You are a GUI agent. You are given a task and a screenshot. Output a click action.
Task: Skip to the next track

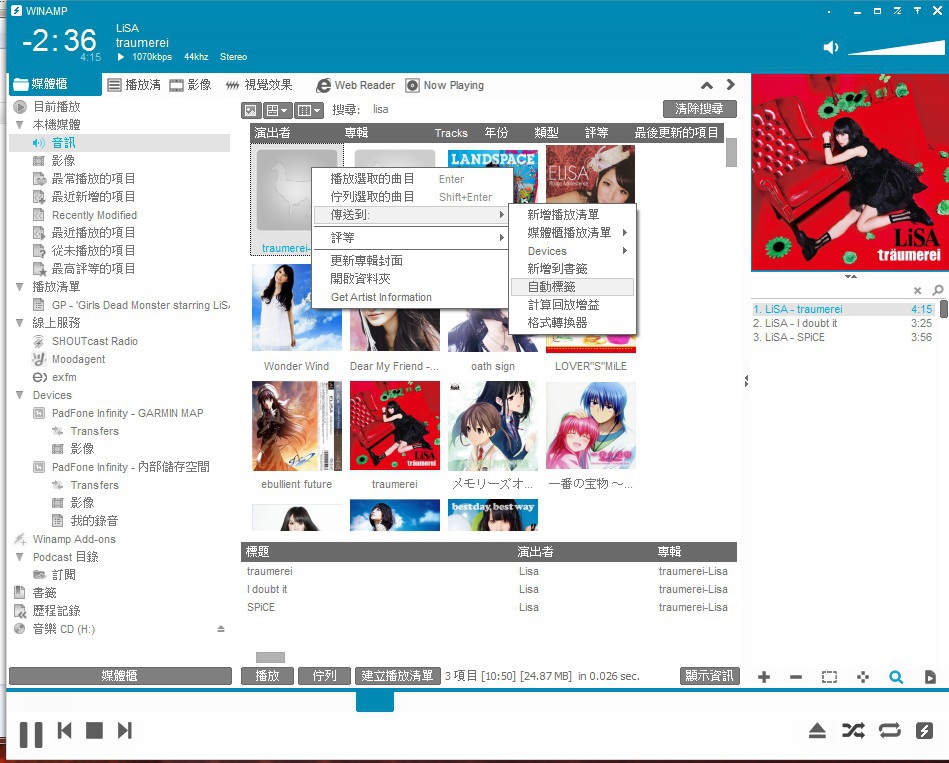click(125, 730)
